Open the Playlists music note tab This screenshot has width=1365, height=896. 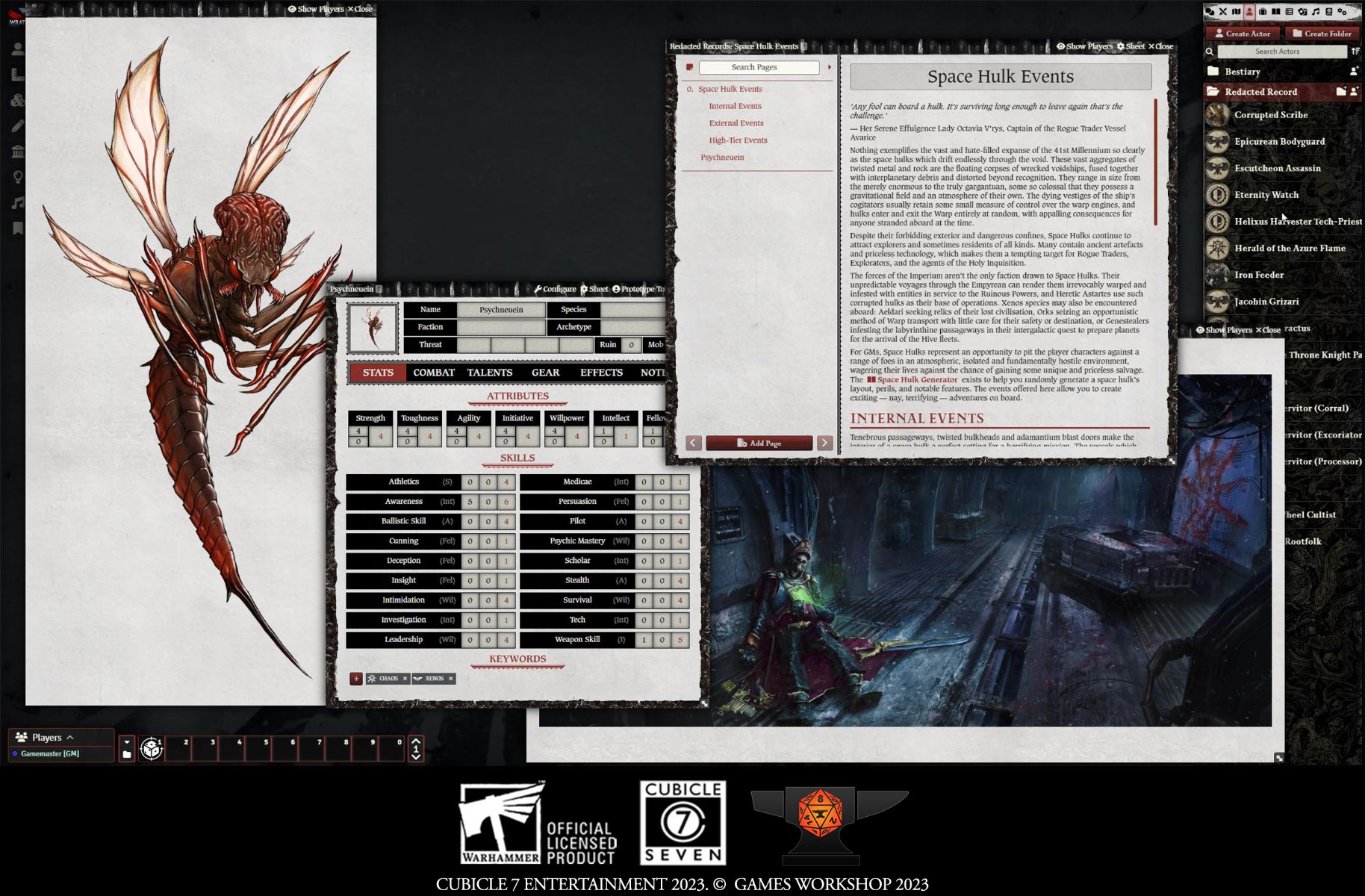pyautogui.click(x=1316, y=12)
